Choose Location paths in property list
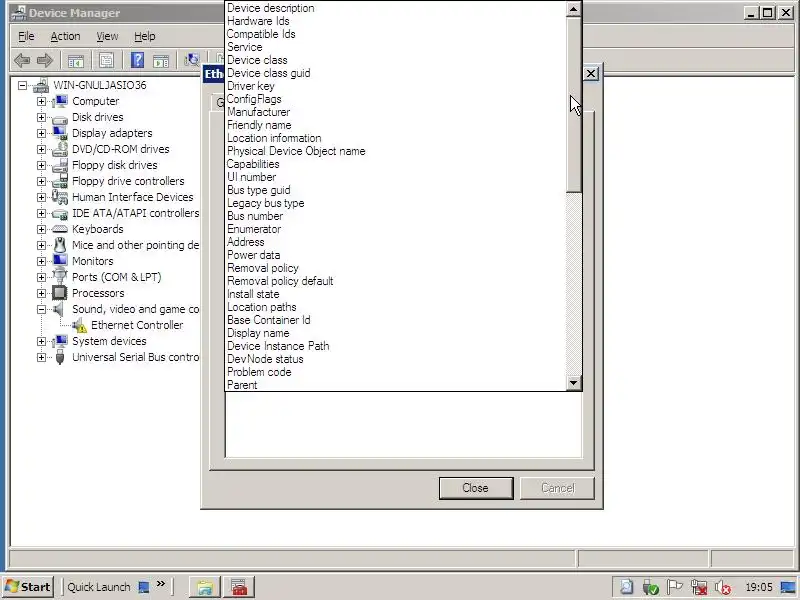 [396, 307]
